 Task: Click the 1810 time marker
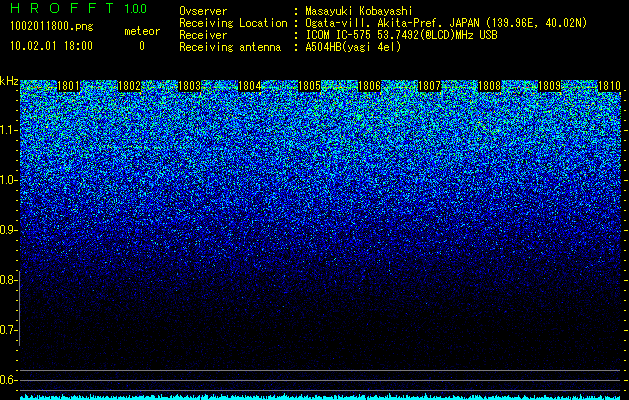click(x=609, y=86)
